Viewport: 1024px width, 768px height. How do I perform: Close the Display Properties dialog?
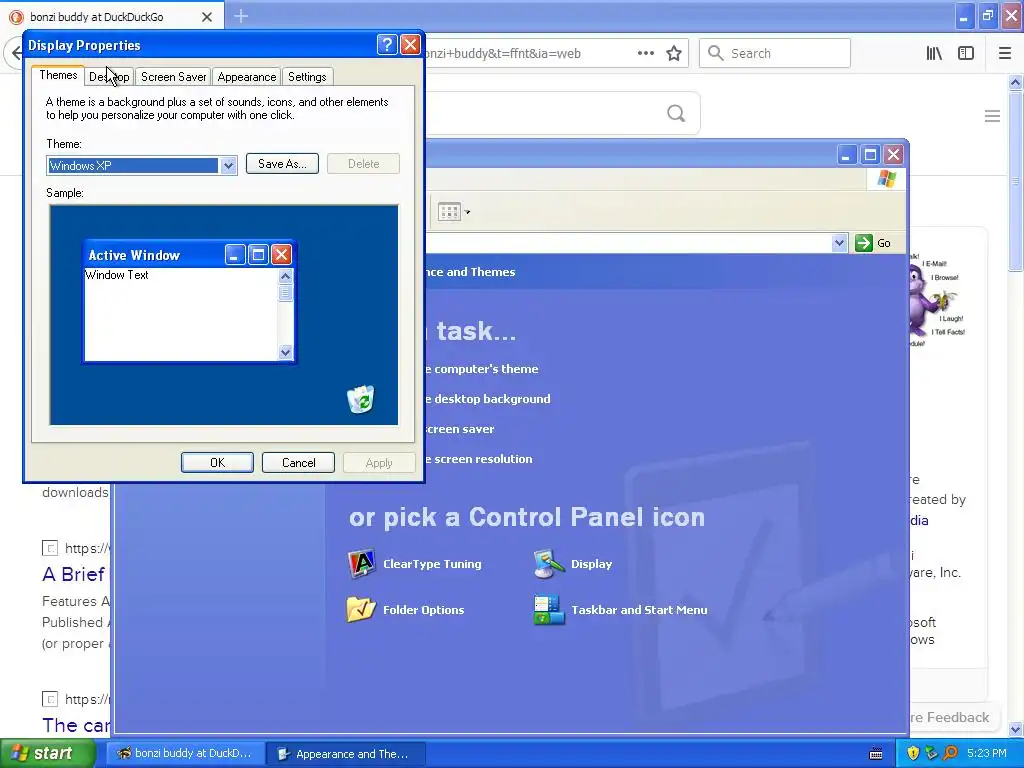[x=410, y=44]
